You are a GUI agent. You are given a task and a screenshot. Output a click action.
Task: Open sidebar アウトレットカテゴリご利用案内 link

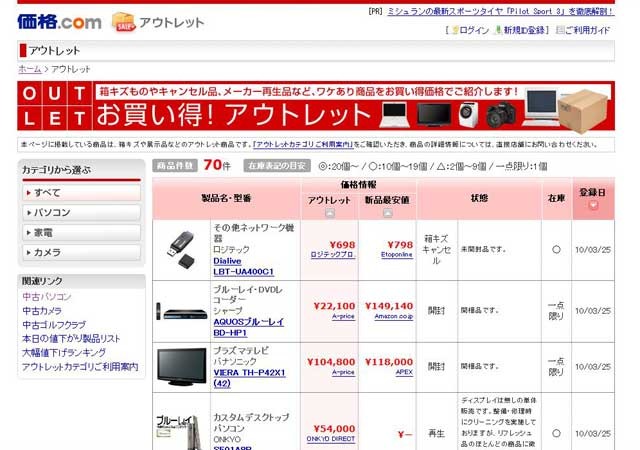(x=80, y=367)
